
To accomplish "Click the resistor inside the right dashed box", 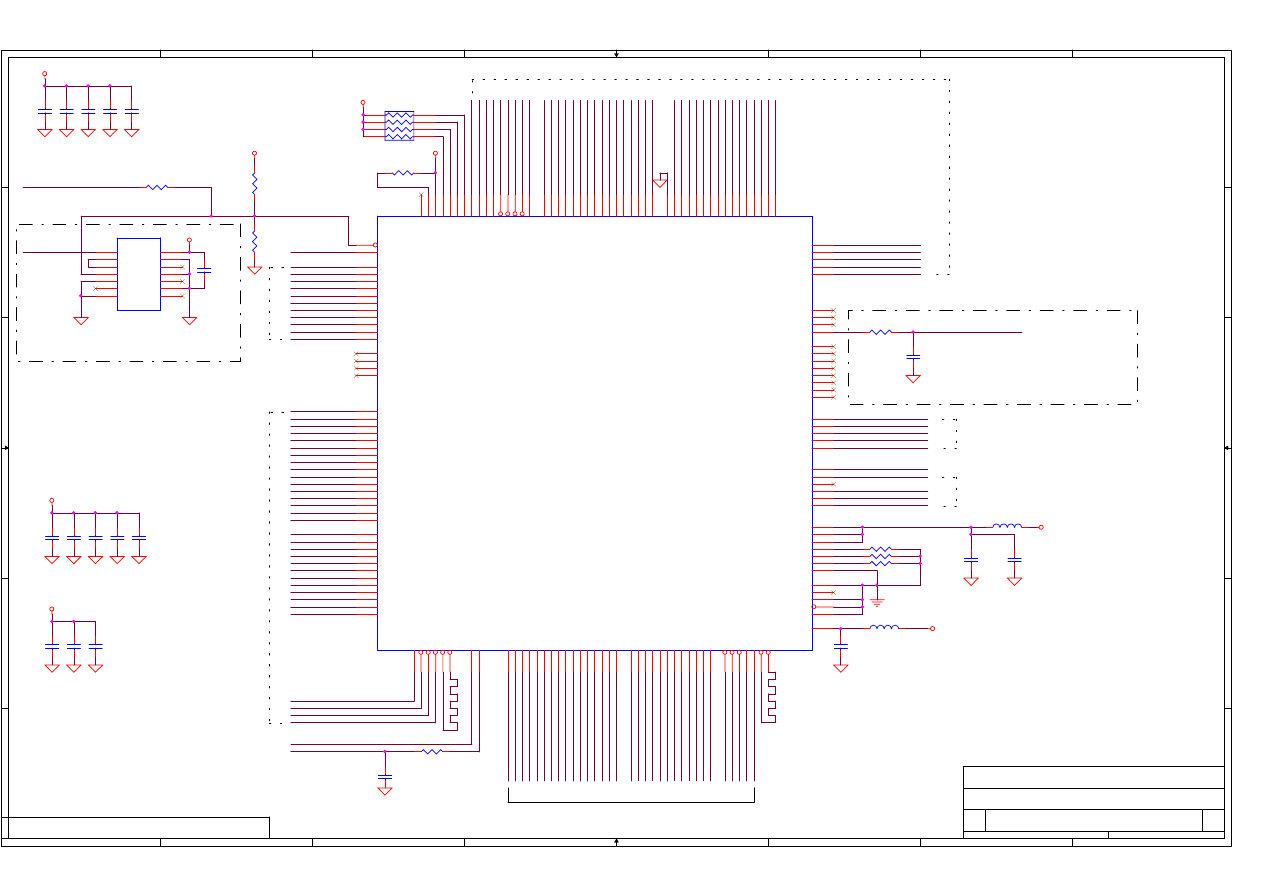I will [x=880, y=332].
